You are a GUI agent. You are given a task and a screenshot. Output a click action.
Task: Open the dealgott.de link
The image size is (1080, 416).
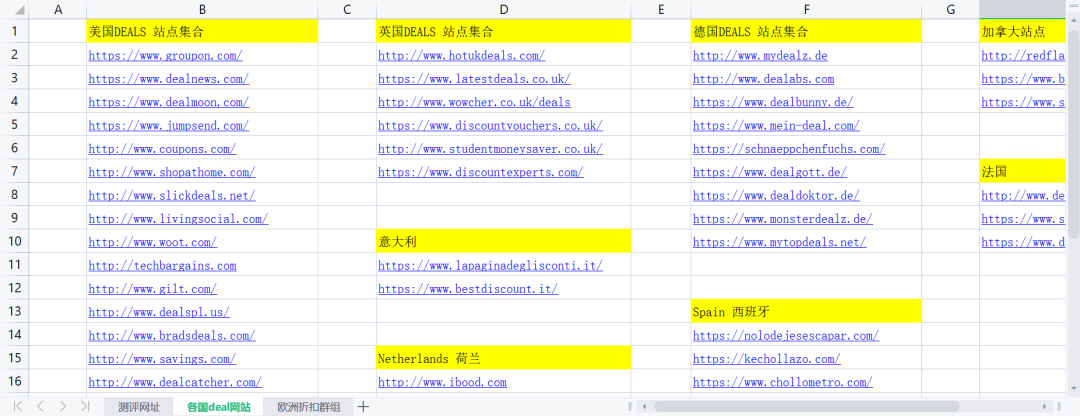point(769,172)
